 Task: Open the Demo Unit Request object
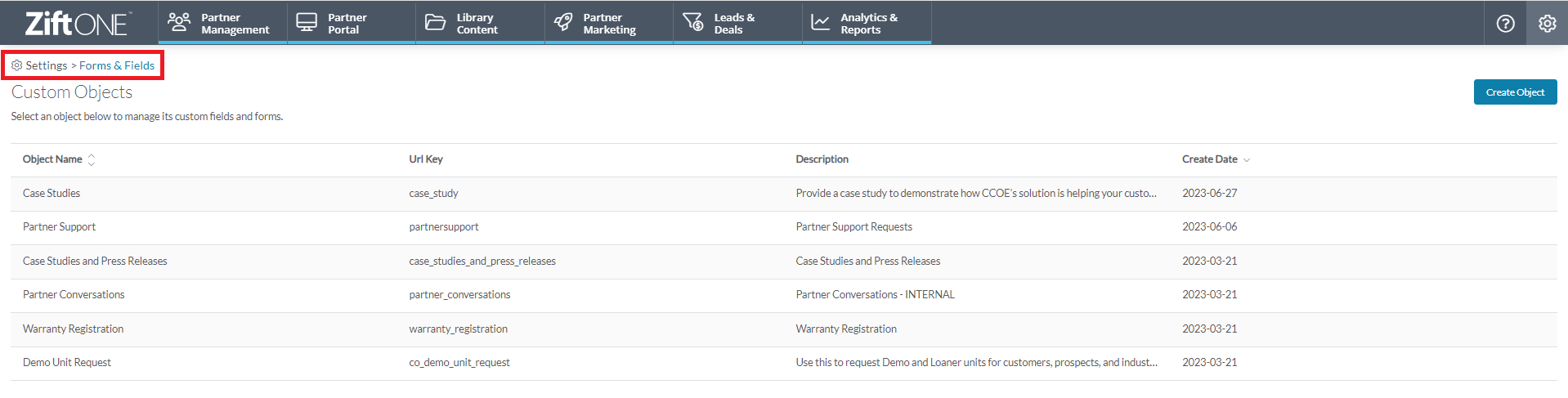[66, 363]
